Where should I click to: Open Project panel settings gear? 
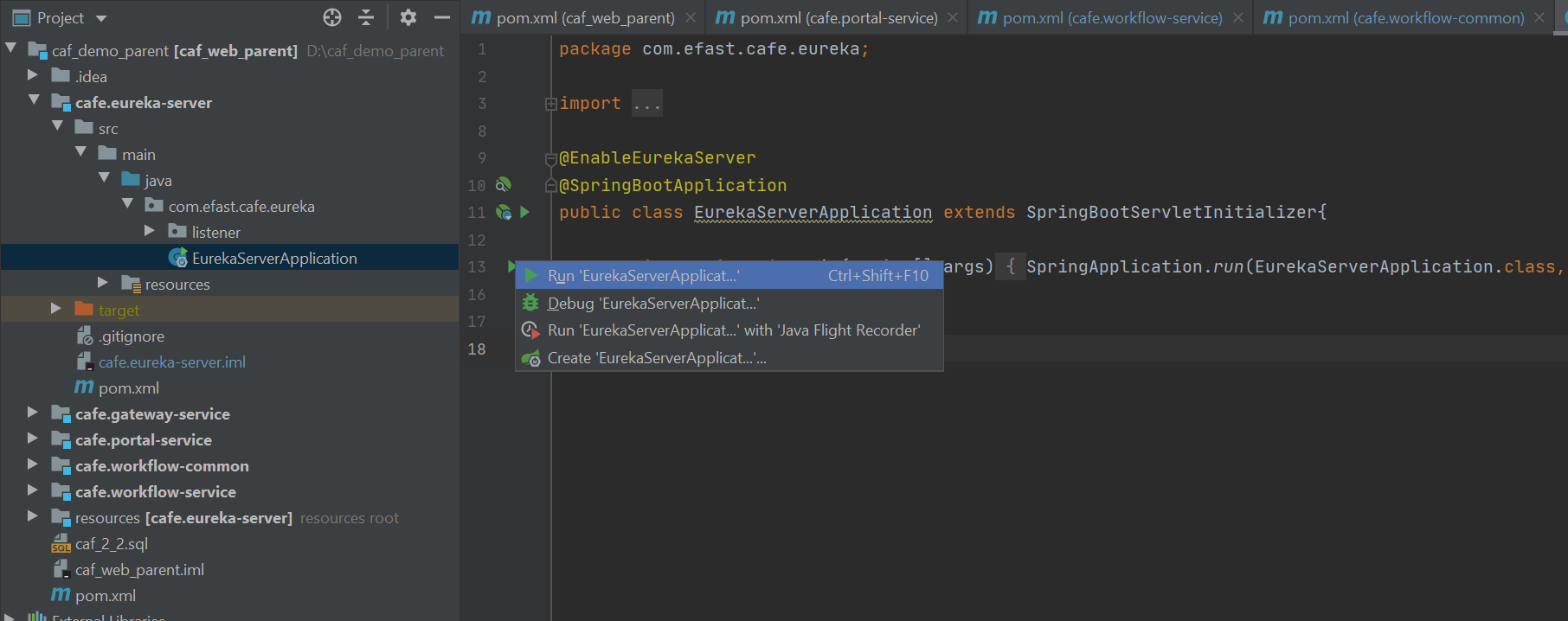(408, 17)
